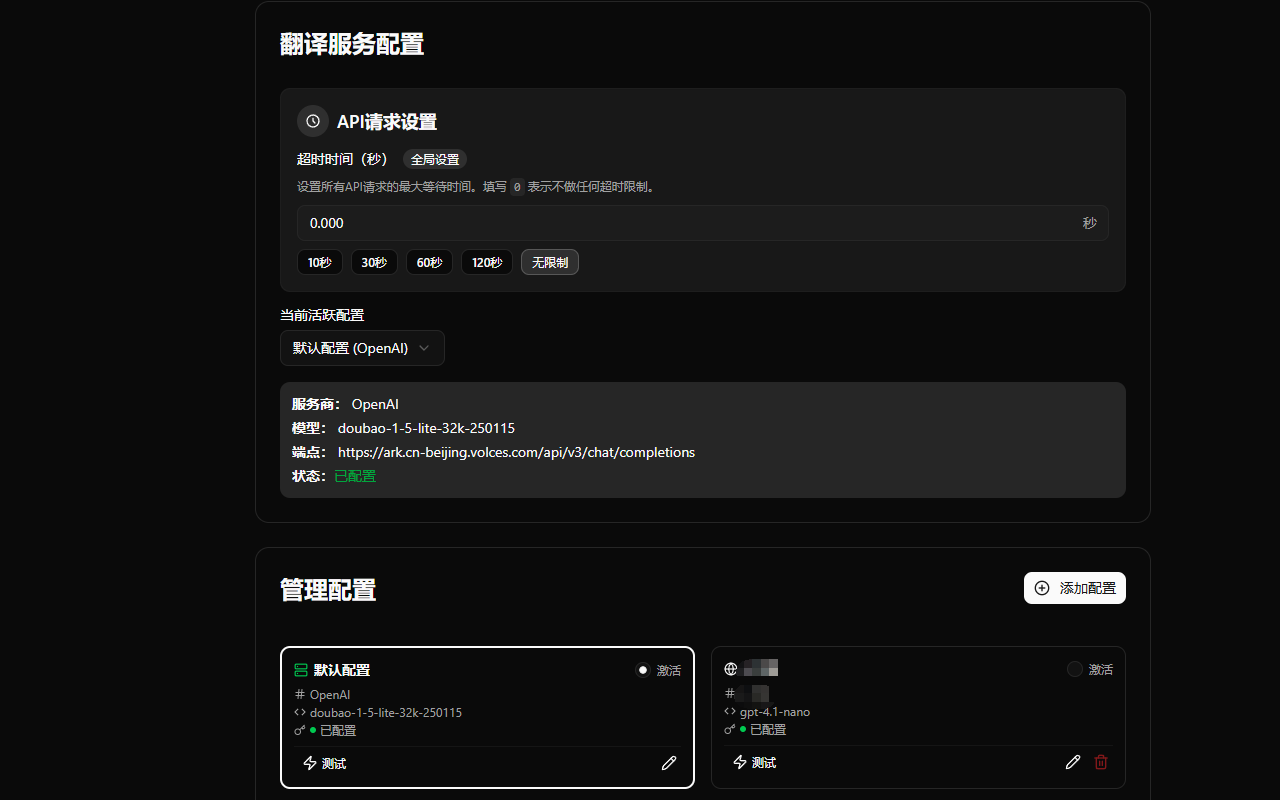Select the 10秒 timeout preset
Viewport: 1280px width, 800px height.
coord(319,262)
